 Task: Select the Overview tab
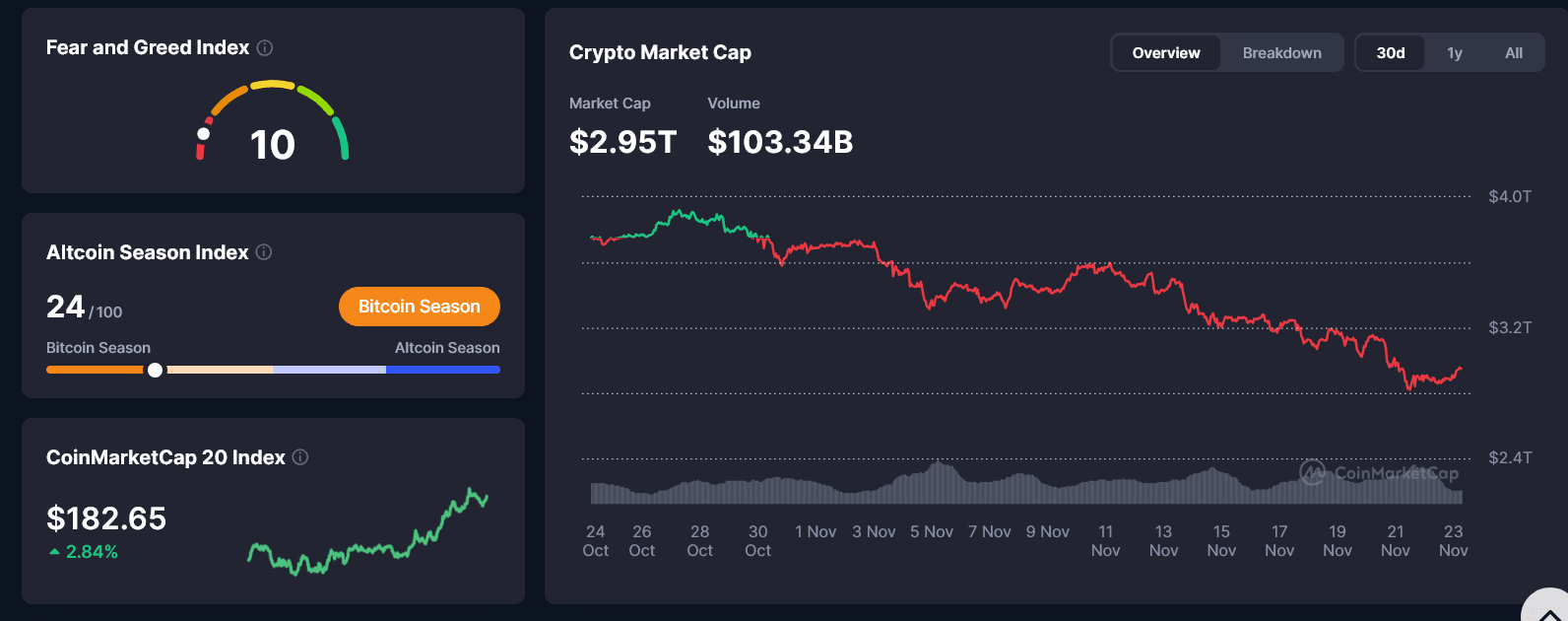coord(1166,52)
